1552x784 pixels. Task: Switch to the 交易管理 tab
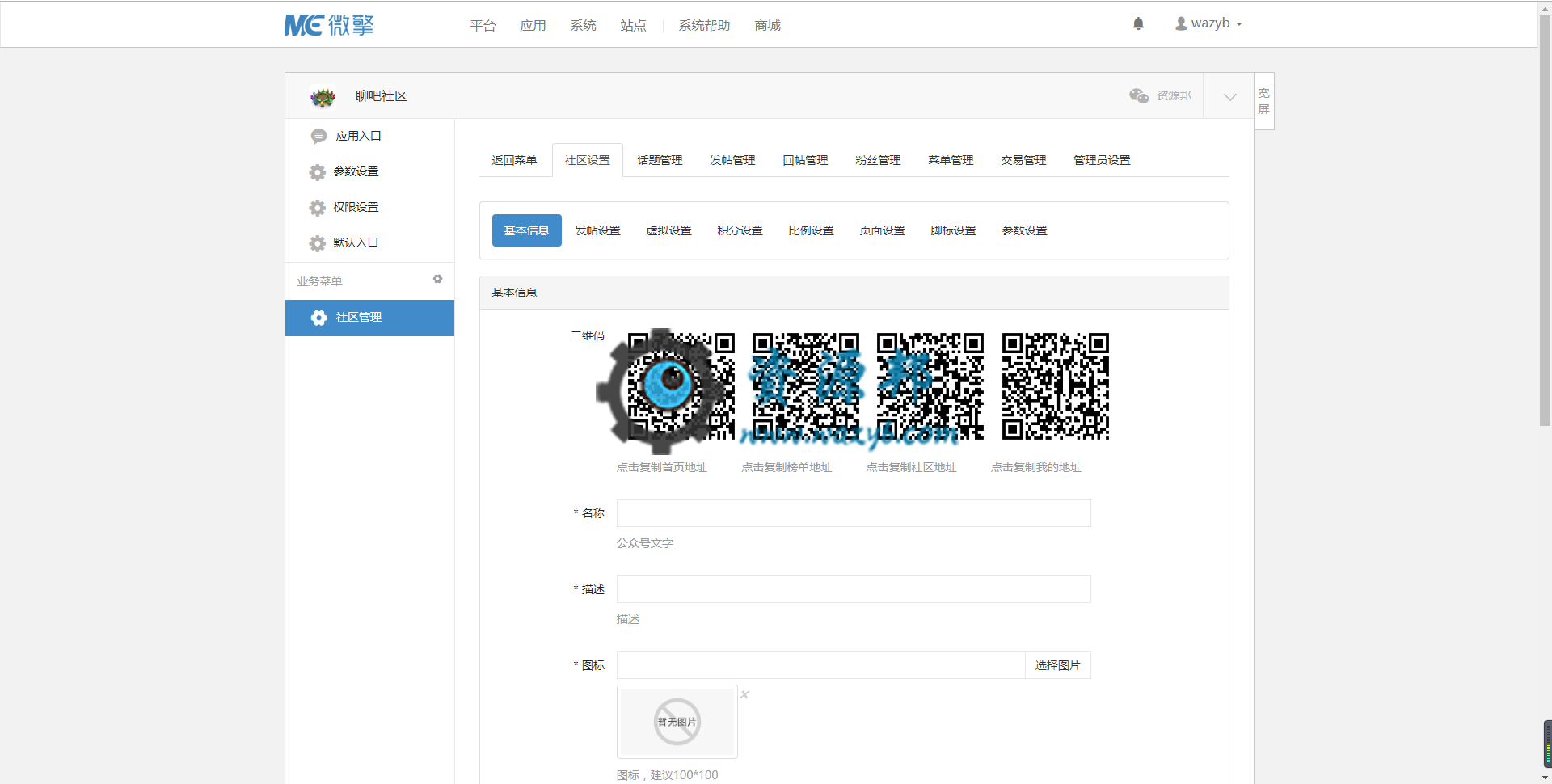[1023, 160]
